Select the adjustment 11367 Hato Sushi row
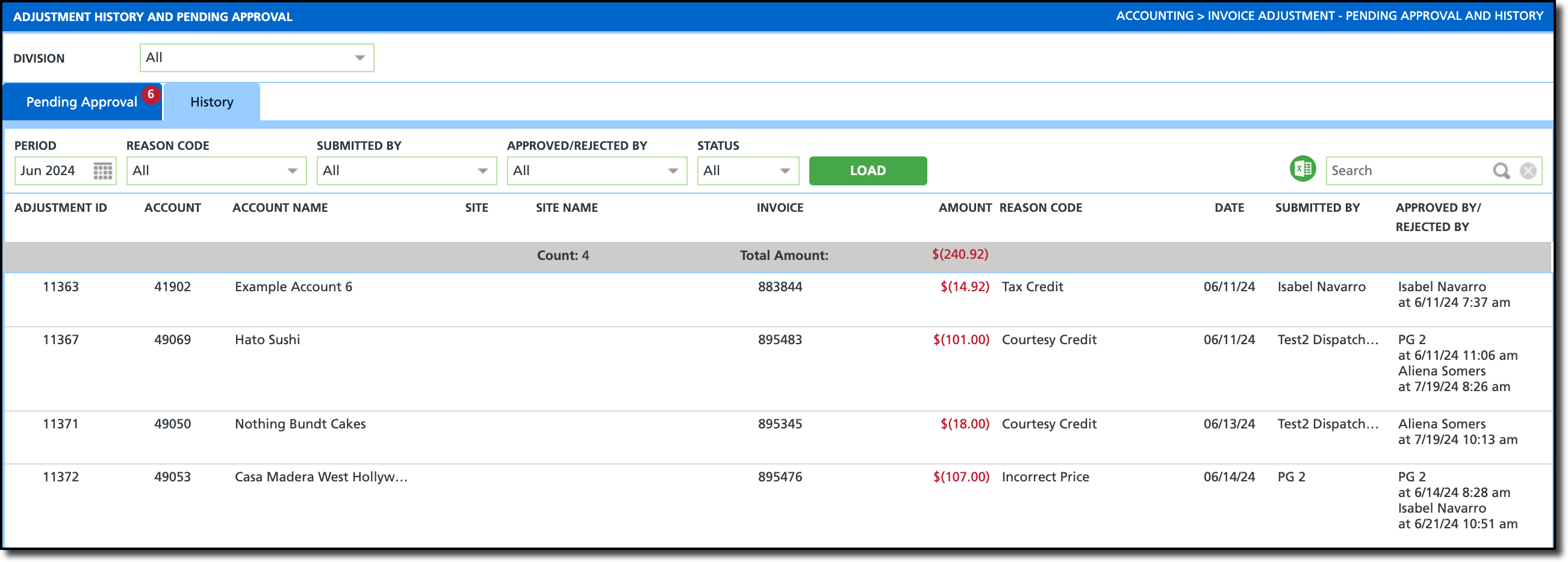 click(778, 369)
